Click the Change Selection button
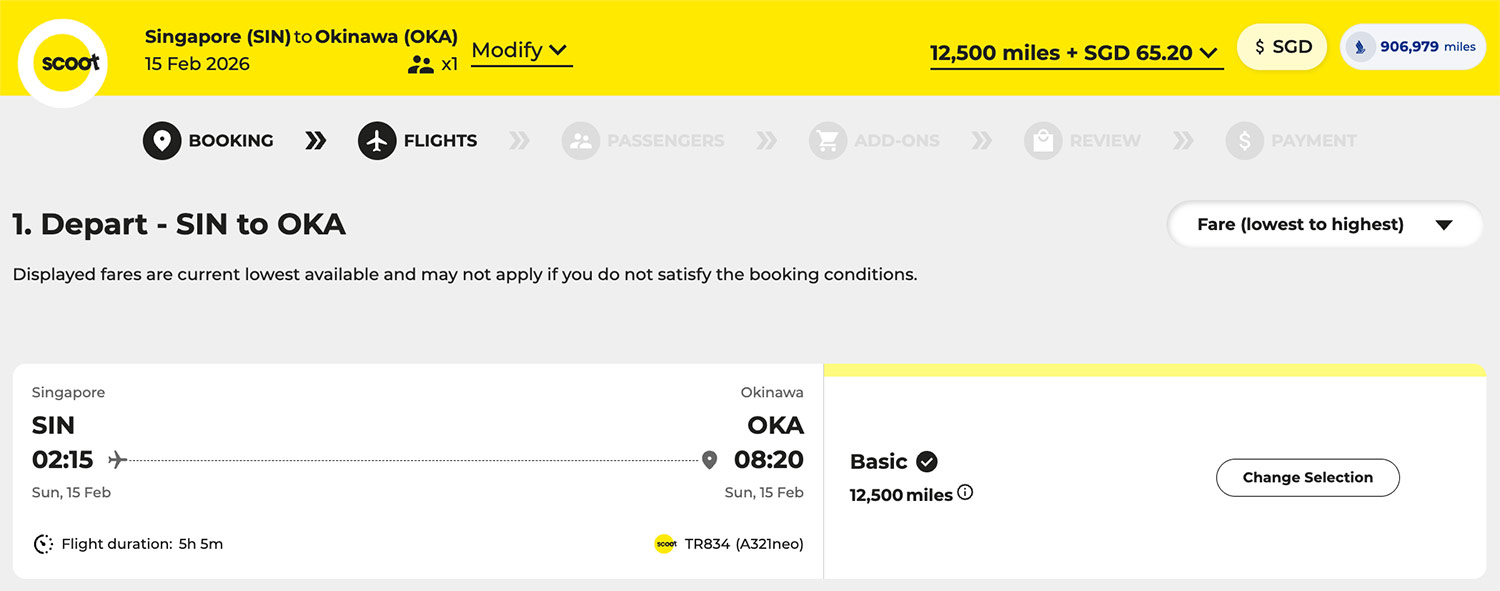The height and width of the screenshot is (591, 1500). pyautogui.click(x=1307, y=477)
